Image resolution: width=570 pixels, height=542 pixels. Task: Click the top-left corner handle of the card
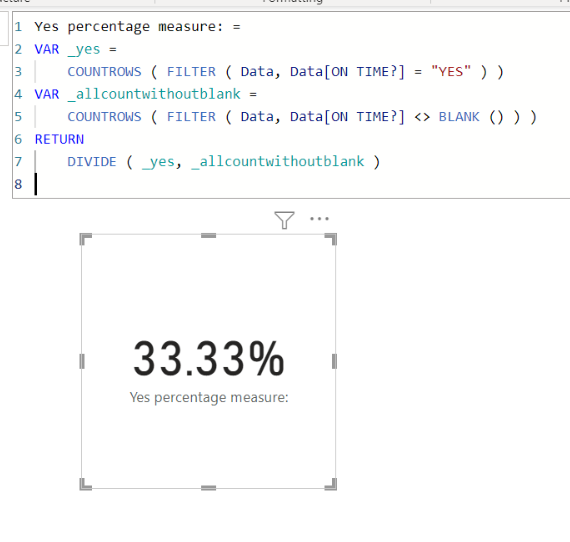(x=85, y=240)
